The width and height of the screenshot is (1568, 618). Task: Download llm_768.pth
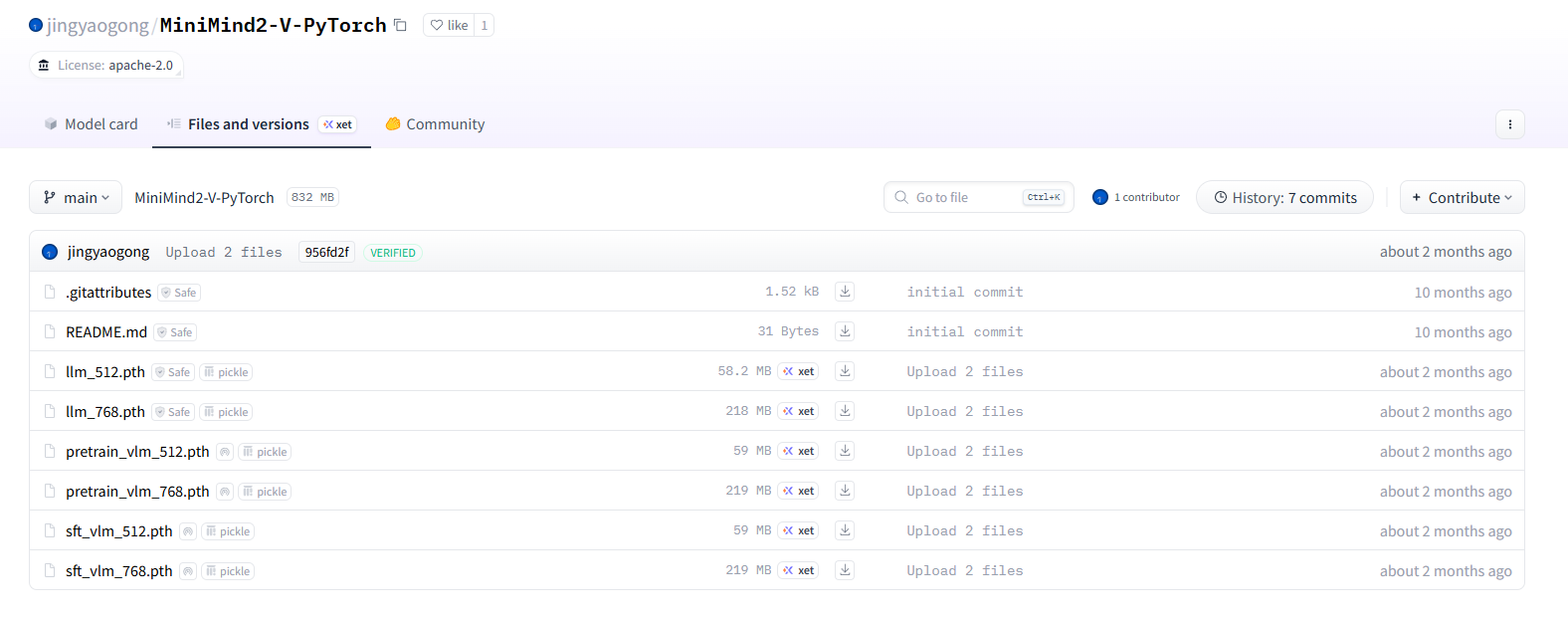coord(845,411)
